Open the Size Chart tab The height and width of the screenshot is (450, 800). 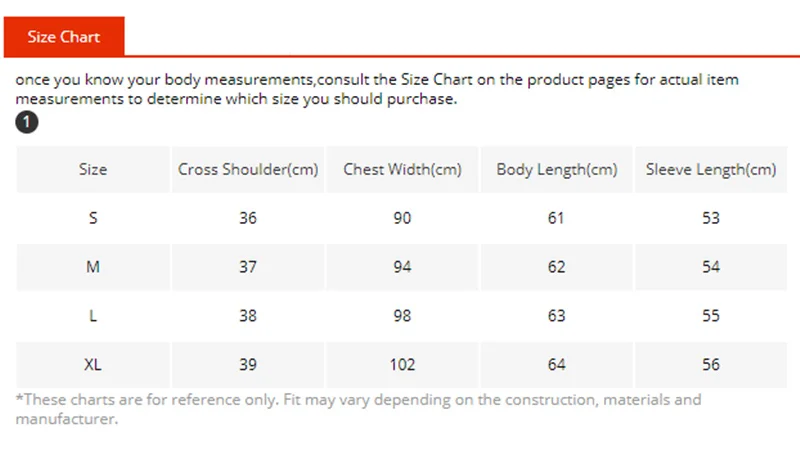point(64,37)
